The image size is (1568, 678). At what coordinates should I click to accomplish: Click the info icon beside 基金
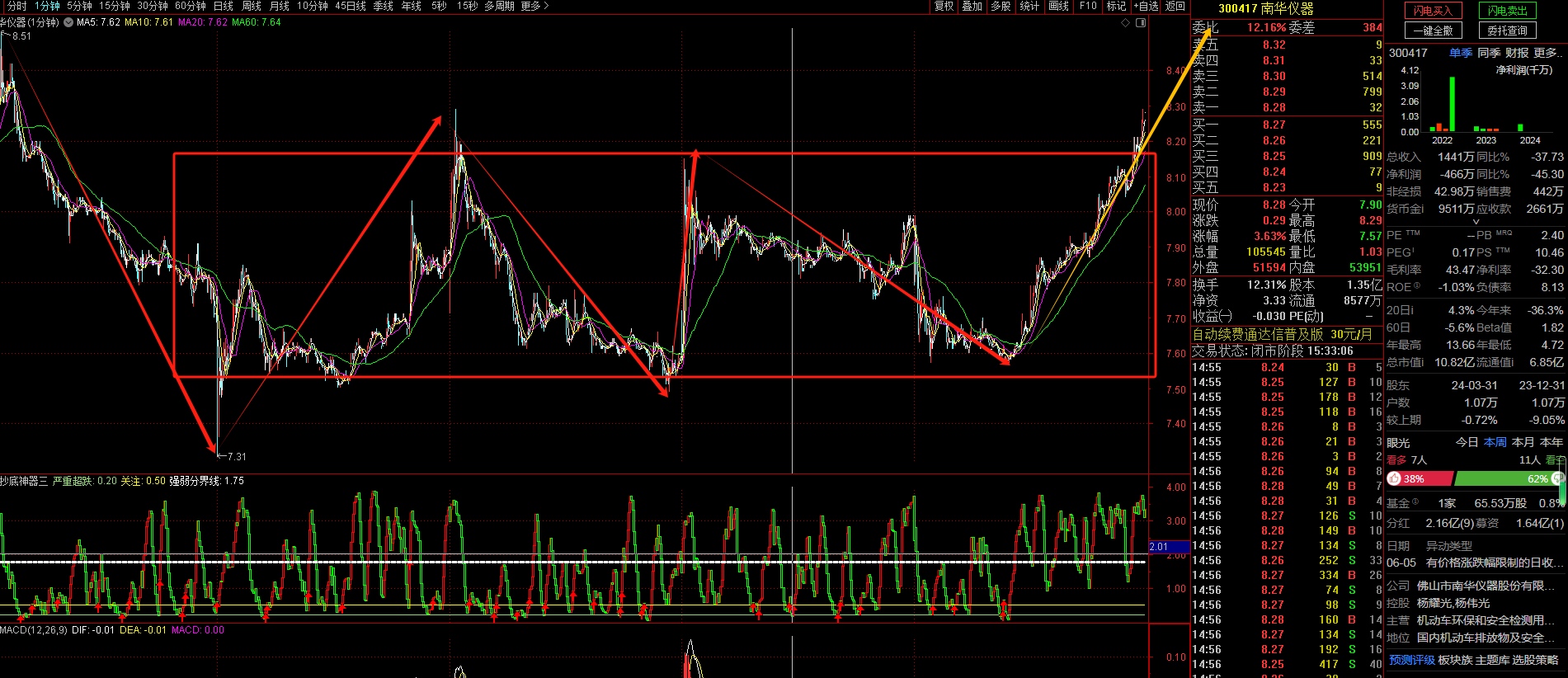point(1415,502)
